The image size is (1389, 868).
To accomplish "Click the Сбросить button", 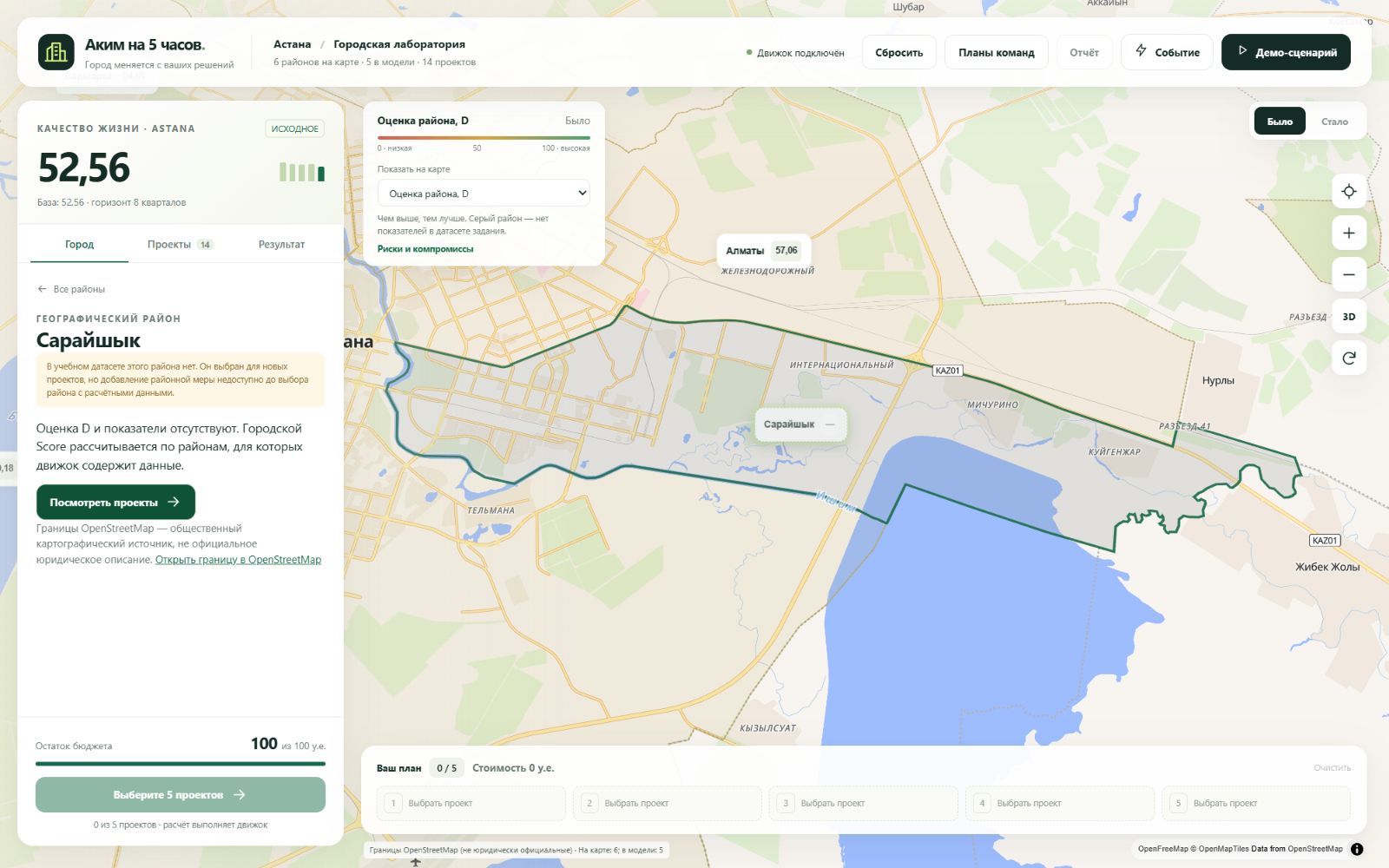I will [x=899, y=52].
